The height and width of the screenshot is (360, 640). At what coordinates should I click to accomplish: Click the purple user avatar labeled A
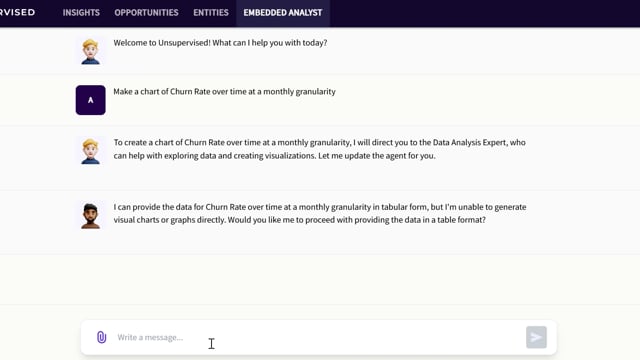(x=91, y=100)
